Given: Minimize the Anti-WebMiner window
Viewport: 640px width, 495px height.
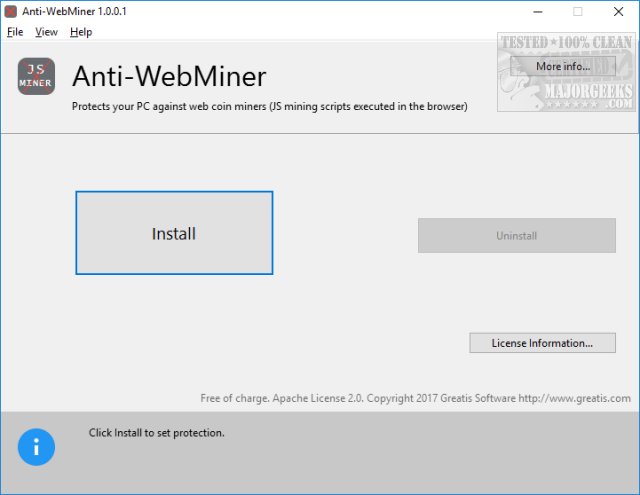Looking at the screenshot, I should (538, 11).
